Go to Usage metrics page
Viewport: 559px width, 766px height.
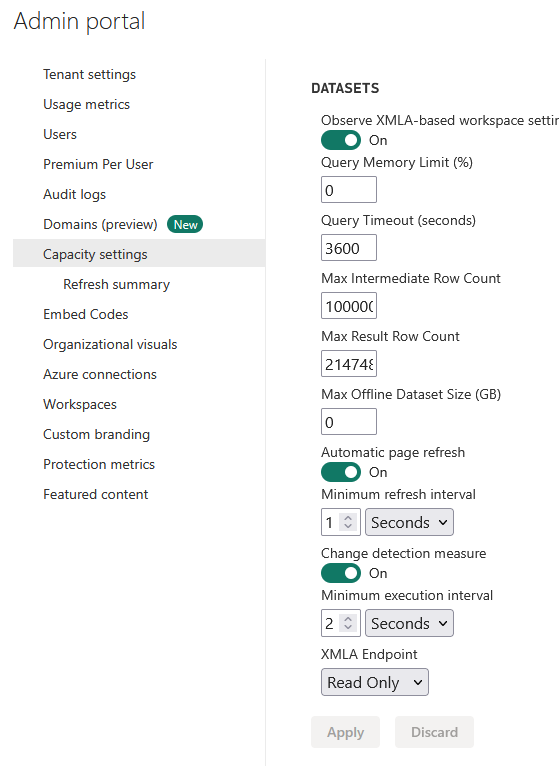pos(86,104)
